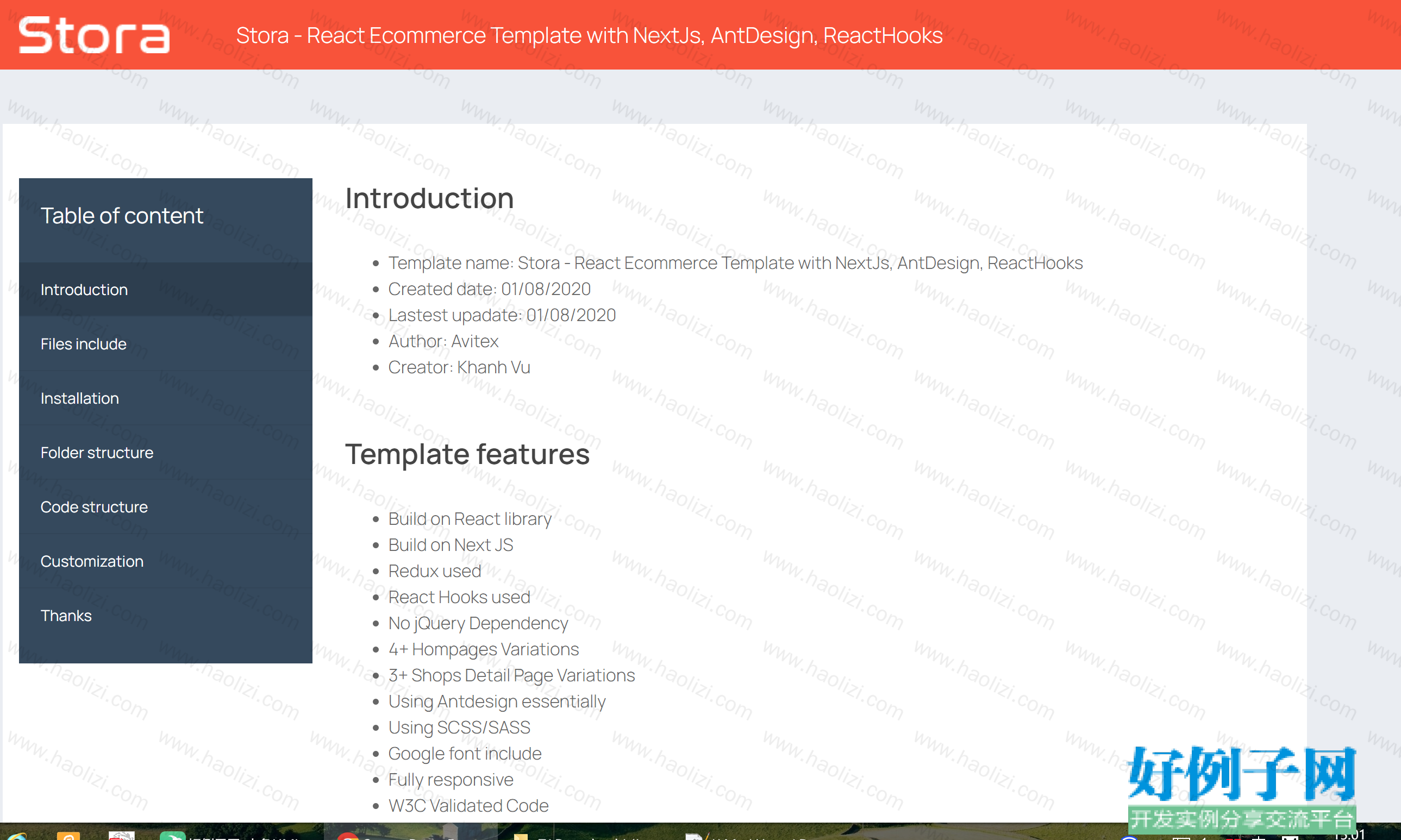This screenshot has width=1401, height=840.
Task: Open the Code structure sidebar entry
Action: click(x=165, y=506)
